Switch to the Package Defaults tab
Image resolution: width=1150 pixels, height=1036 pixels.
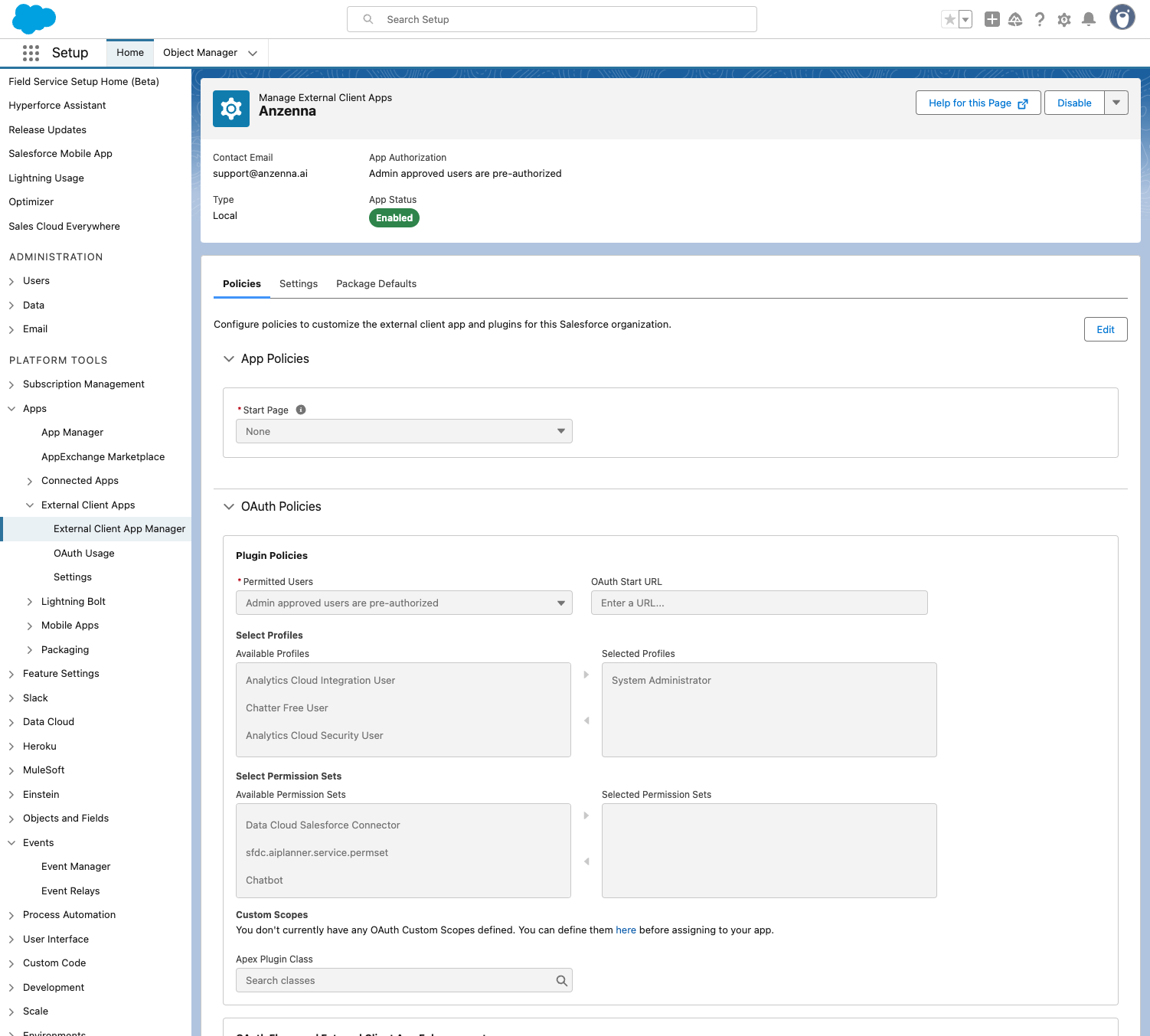376,284
